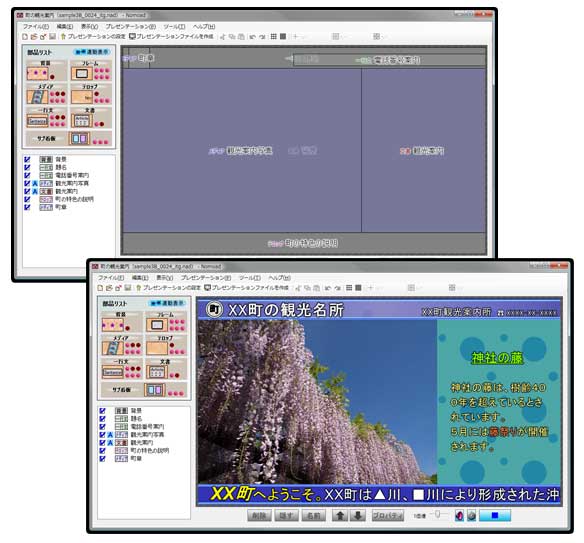
Task: Uncheck 背景 layer checkbox in front window
Action: (x=102, y=411)
